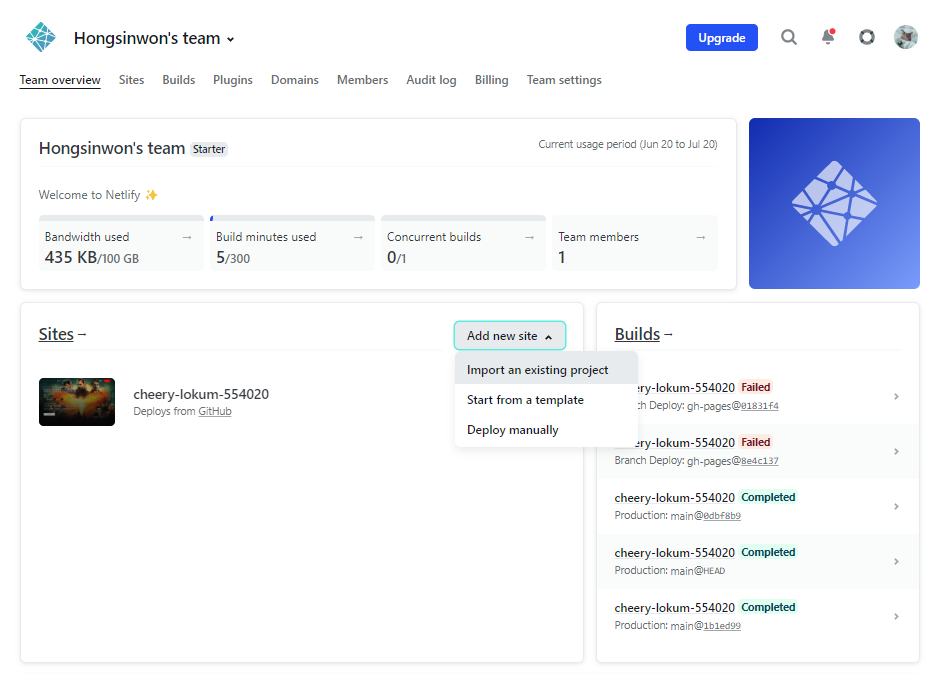Open the search magnifier icon
Screen dimensions: 931x674
pyautogui.click(x=788, y=37)
